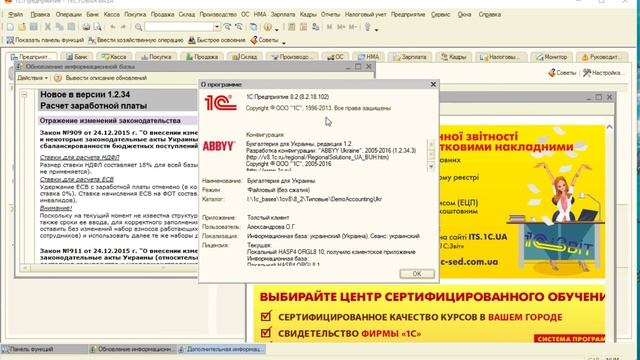Click inside the toolbar search input field
Image resolution: width=640 pixels, height=360 pixels.
(179, 27)
